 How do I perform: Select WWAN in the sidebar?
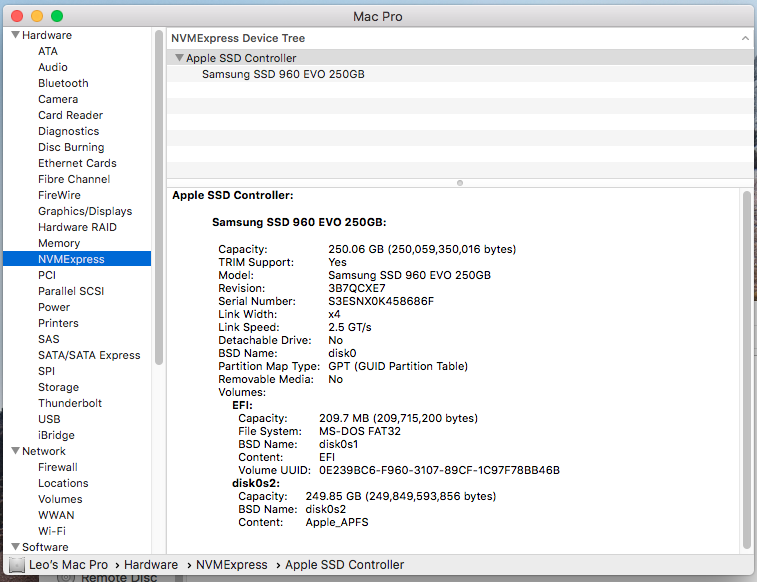pos(56,514)
